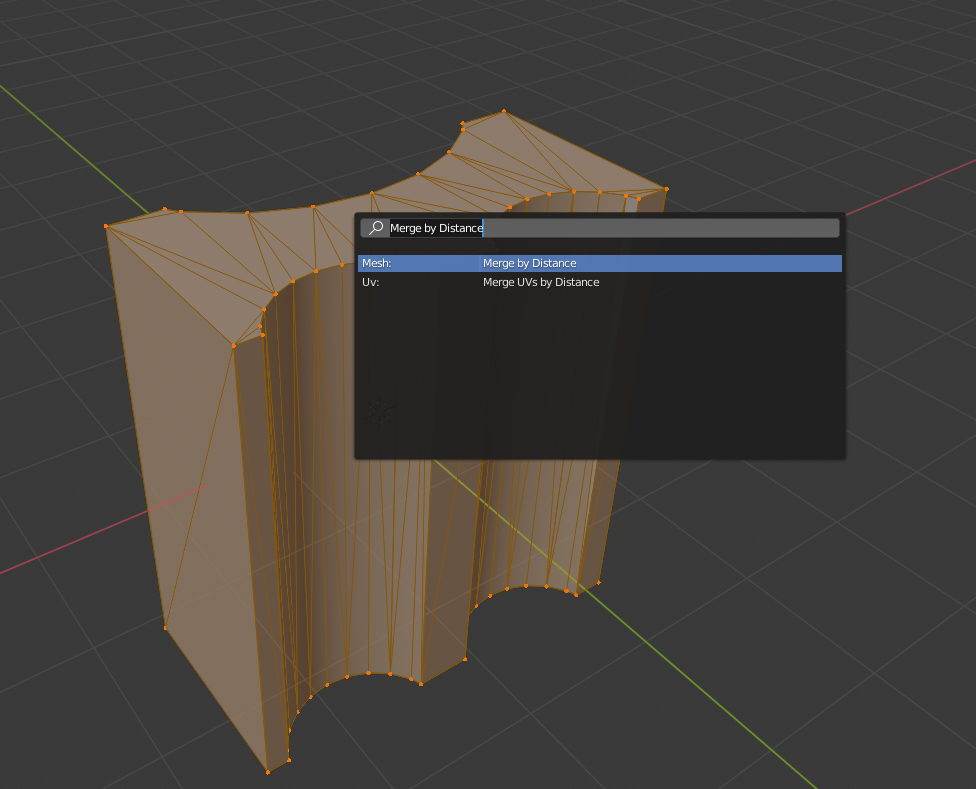Select the lowest vertex at mesh bottom
The width and height of the screenshot is (976, 789).
[x=268, y=771]
